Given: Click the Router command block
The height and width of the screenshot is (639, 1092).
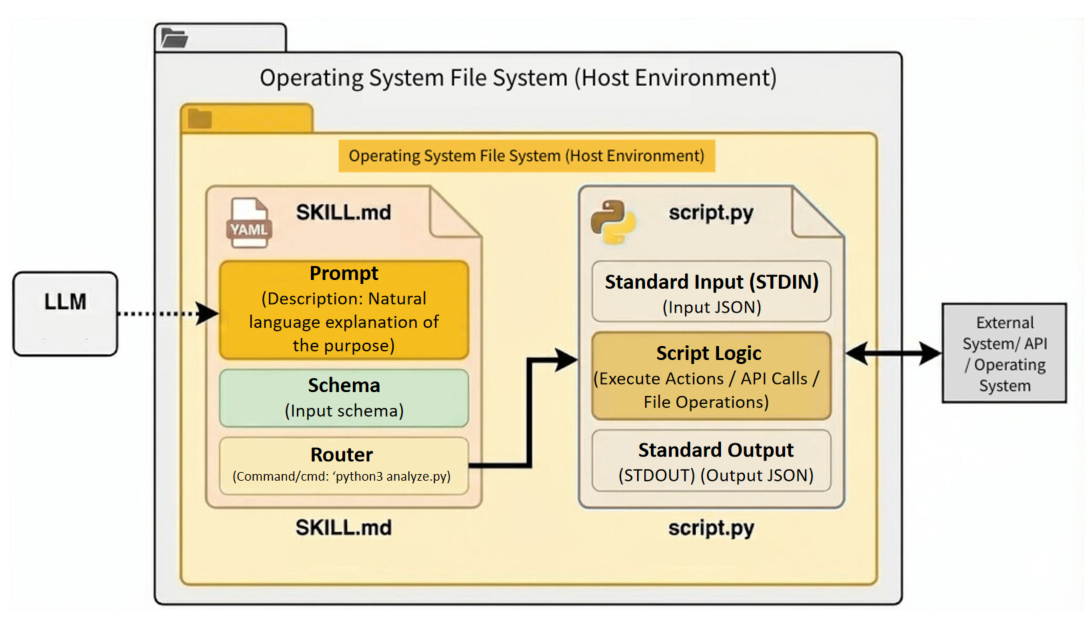Looking at the screenshot, I should (x=344, y=465).
